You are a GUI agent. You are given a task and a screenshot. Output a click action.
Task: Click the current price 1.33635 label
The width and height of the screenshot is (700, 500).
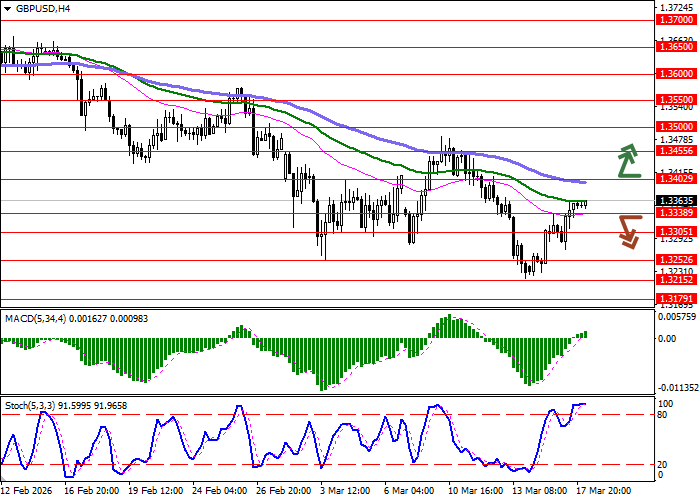coord(676,201)
